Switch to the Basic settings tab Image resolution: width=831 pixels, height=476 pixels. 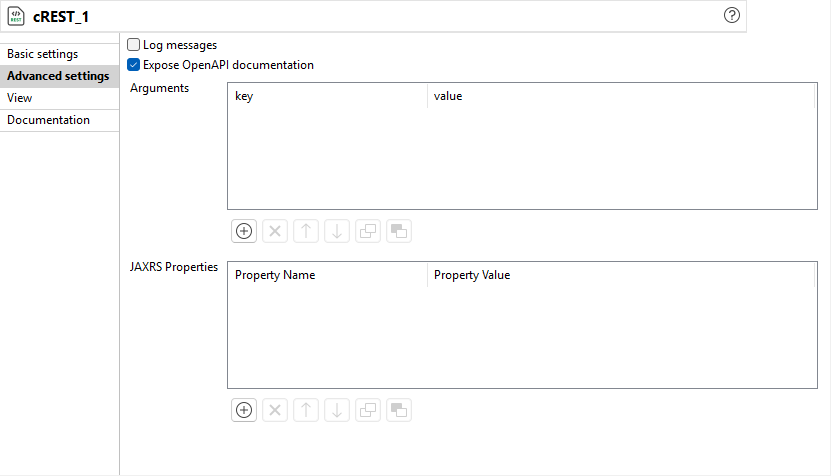[x=59, y=54]
